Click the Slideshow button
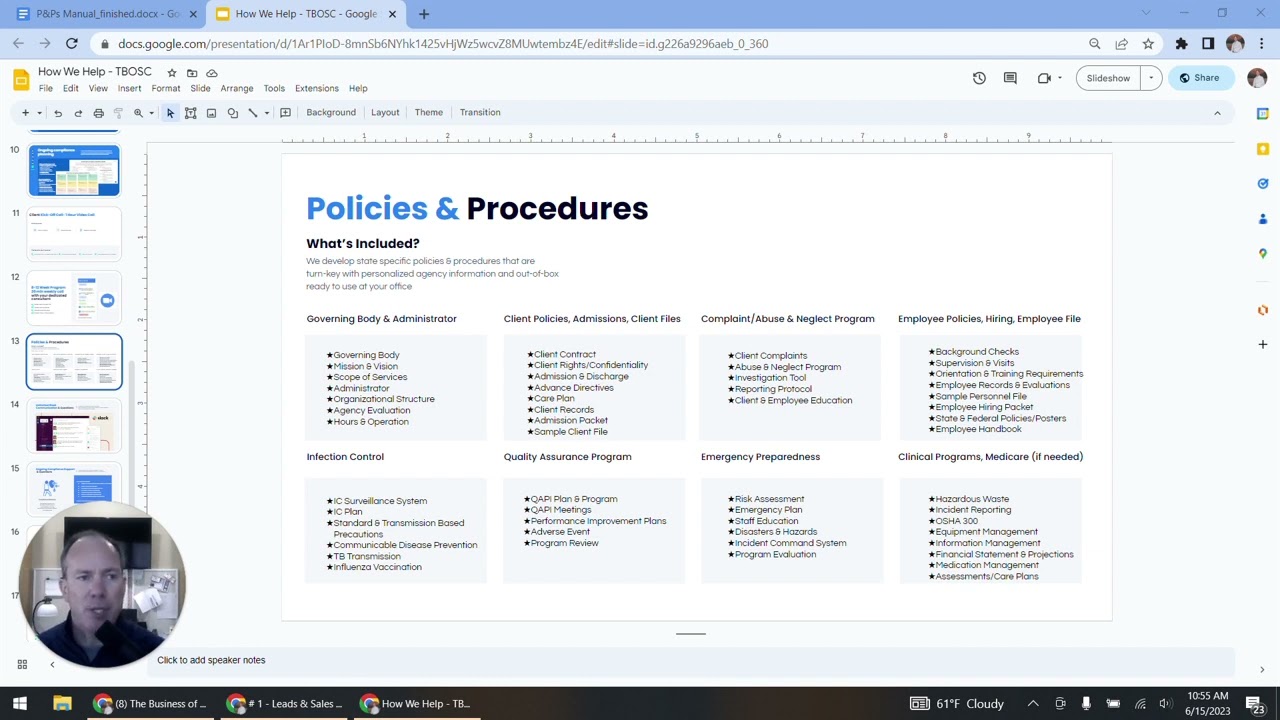1280x720 pixels. [x=1108, y=78]
